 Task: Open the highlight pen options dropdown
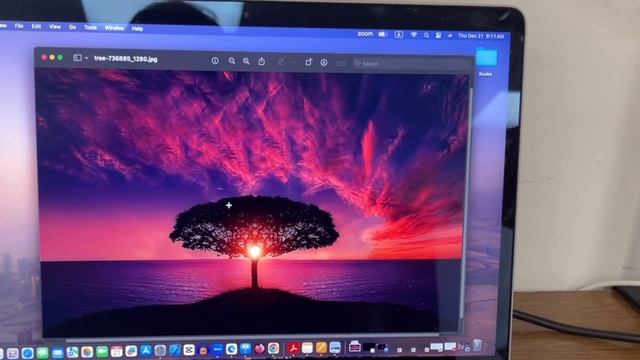[294, 63]
